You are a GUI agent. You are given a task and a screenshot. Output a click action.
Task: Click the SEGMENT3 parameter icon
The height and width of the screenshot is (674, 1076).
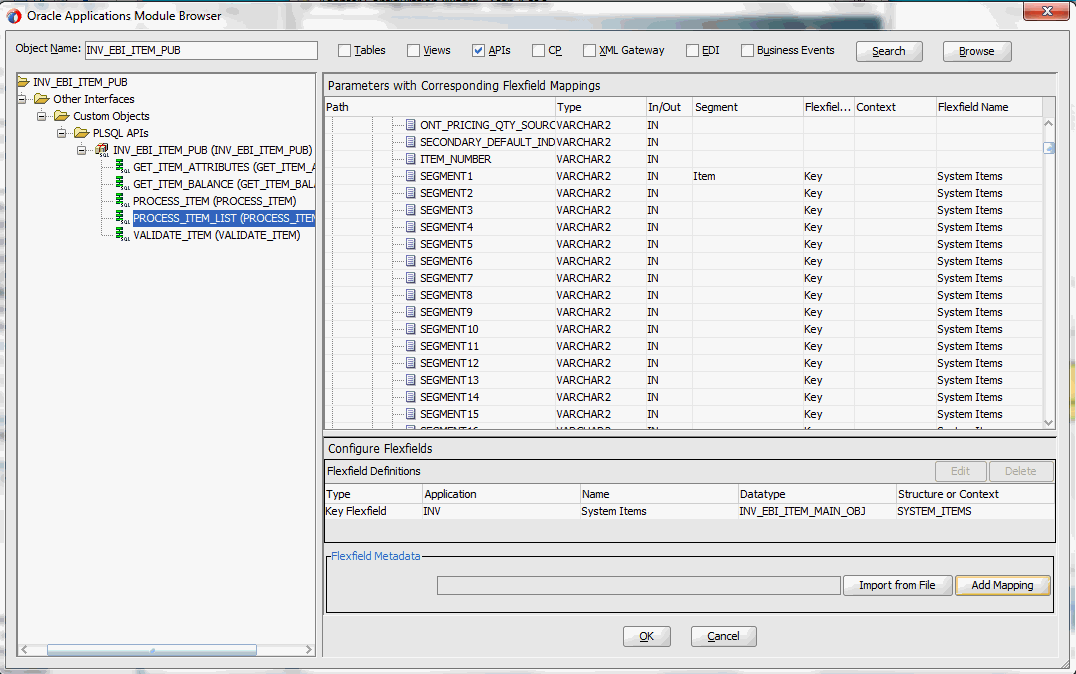410,210
